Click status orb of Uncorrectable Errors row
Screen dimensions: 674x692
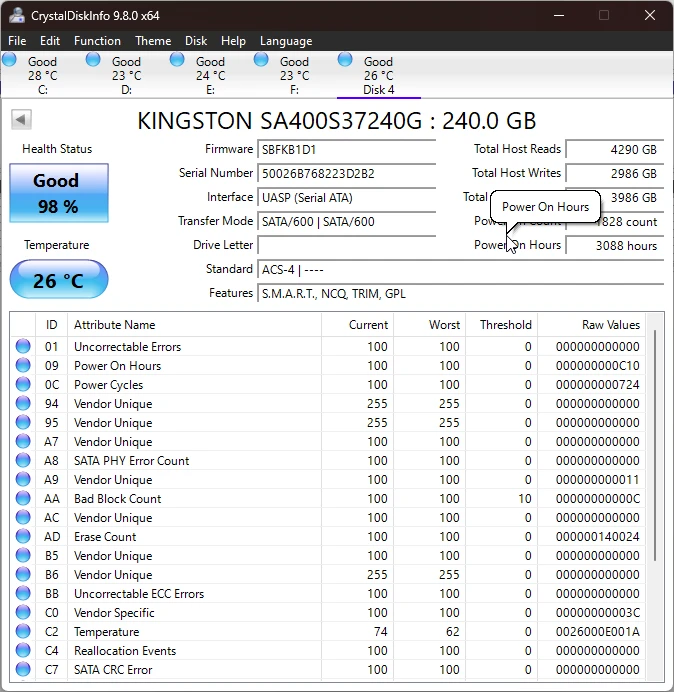pos(23,346)
